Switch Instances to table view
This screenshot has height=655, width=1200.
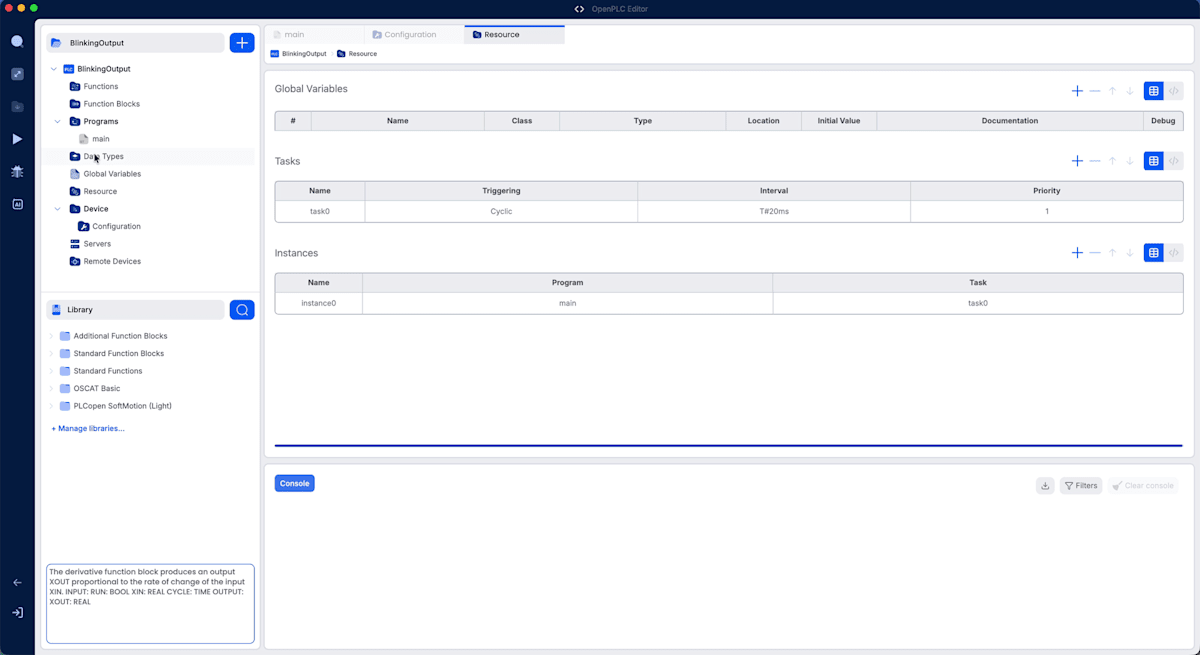point(1154,253)
